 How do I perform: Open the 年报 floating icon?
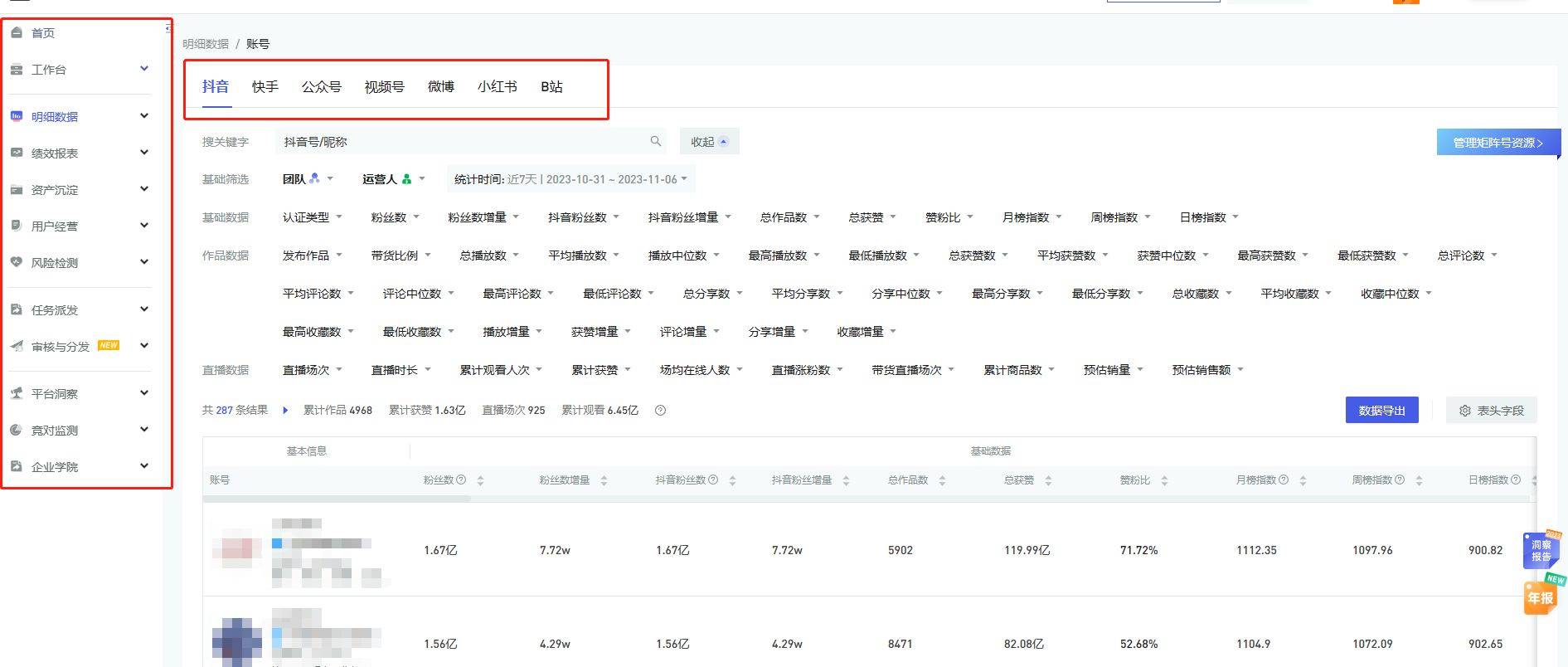(x=1541, y=596)
